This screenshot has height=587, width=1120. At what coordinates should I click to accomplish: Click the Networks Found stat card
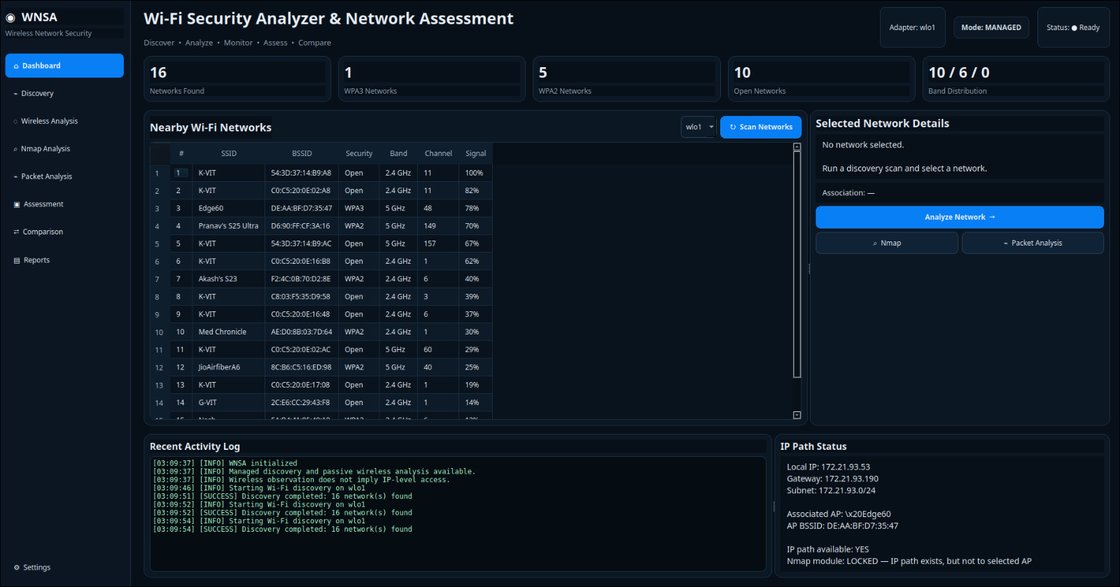tap(237, 79)
